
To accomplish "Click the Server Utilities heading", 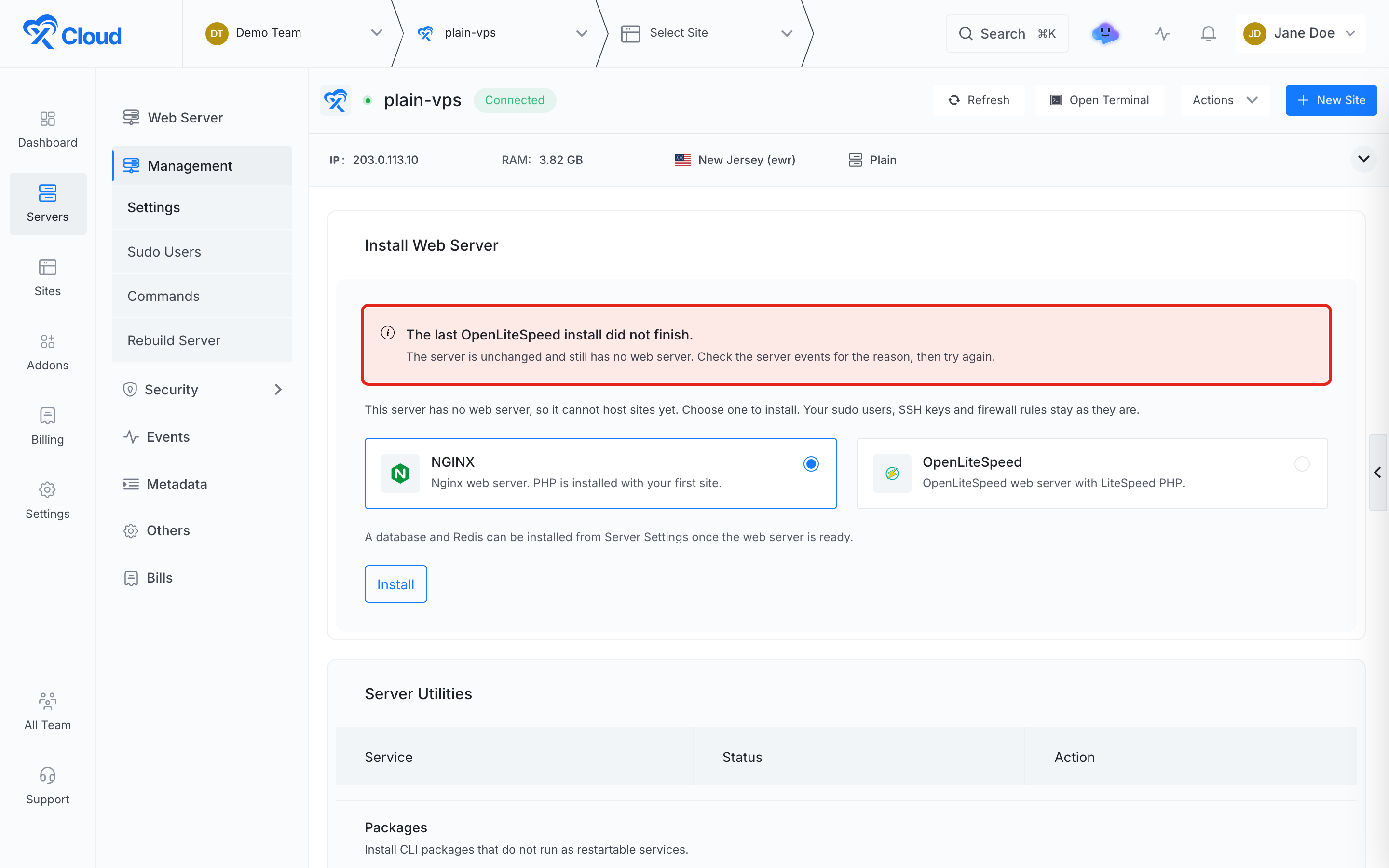I will coord(419,693).
